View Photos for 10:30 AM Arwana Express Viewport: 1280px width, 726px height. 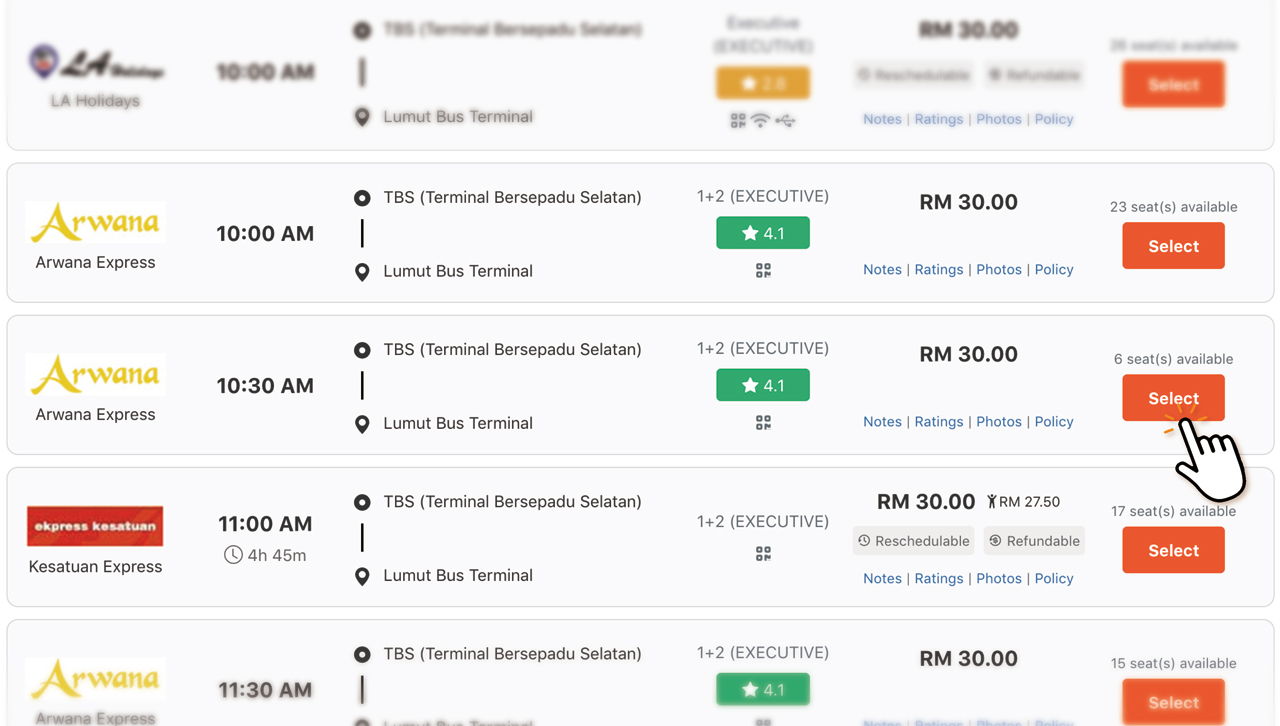[999, 422]
